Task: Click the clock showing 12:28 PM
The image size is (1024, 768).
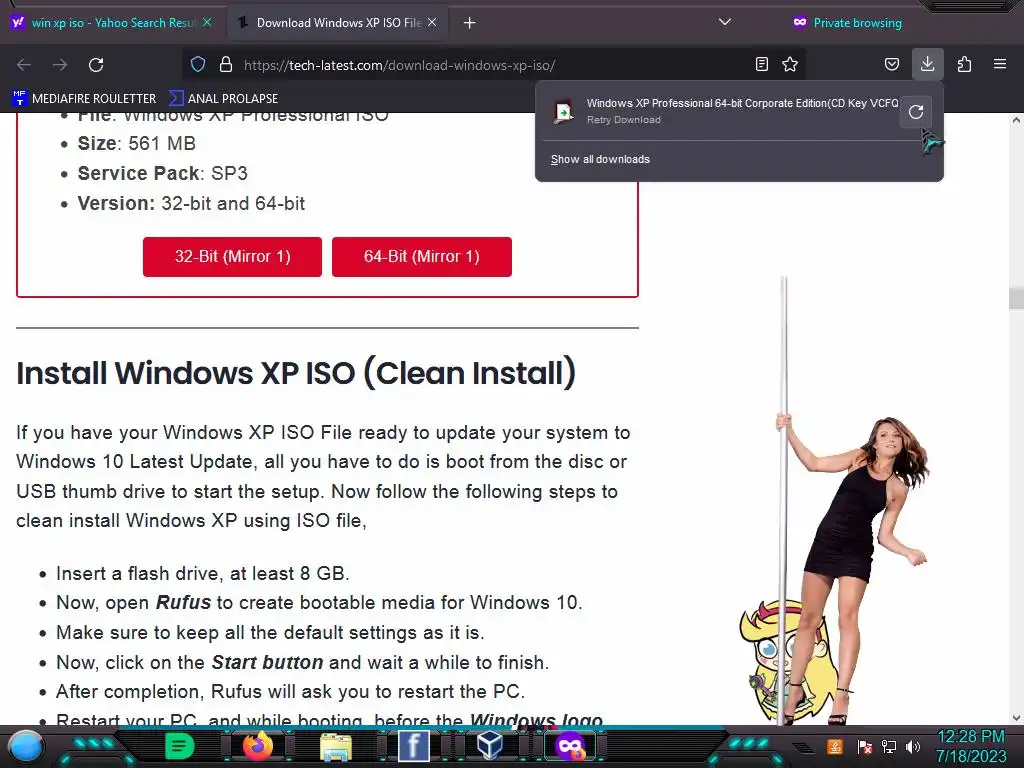Action: [x=971, y=737]
